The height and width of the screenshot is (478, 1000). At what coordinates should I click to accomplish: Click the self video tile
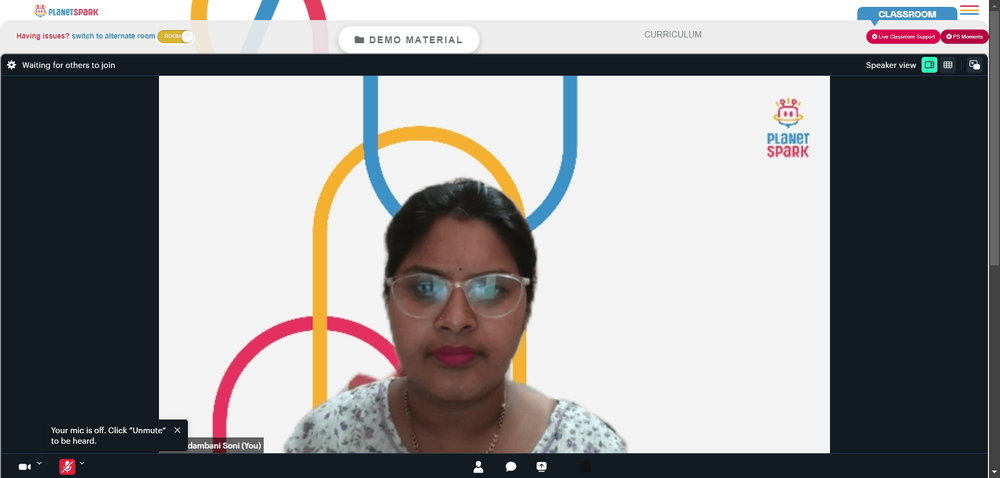click(x=494, y=264)
